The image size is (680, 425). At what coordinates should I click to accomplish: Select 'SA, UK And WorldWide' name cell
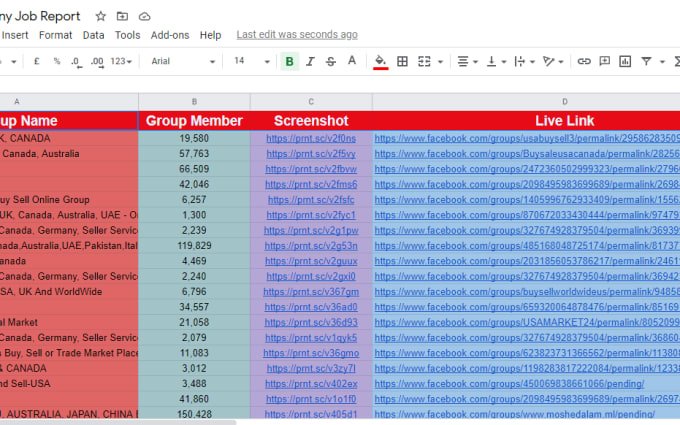click(x=69, y=292)
